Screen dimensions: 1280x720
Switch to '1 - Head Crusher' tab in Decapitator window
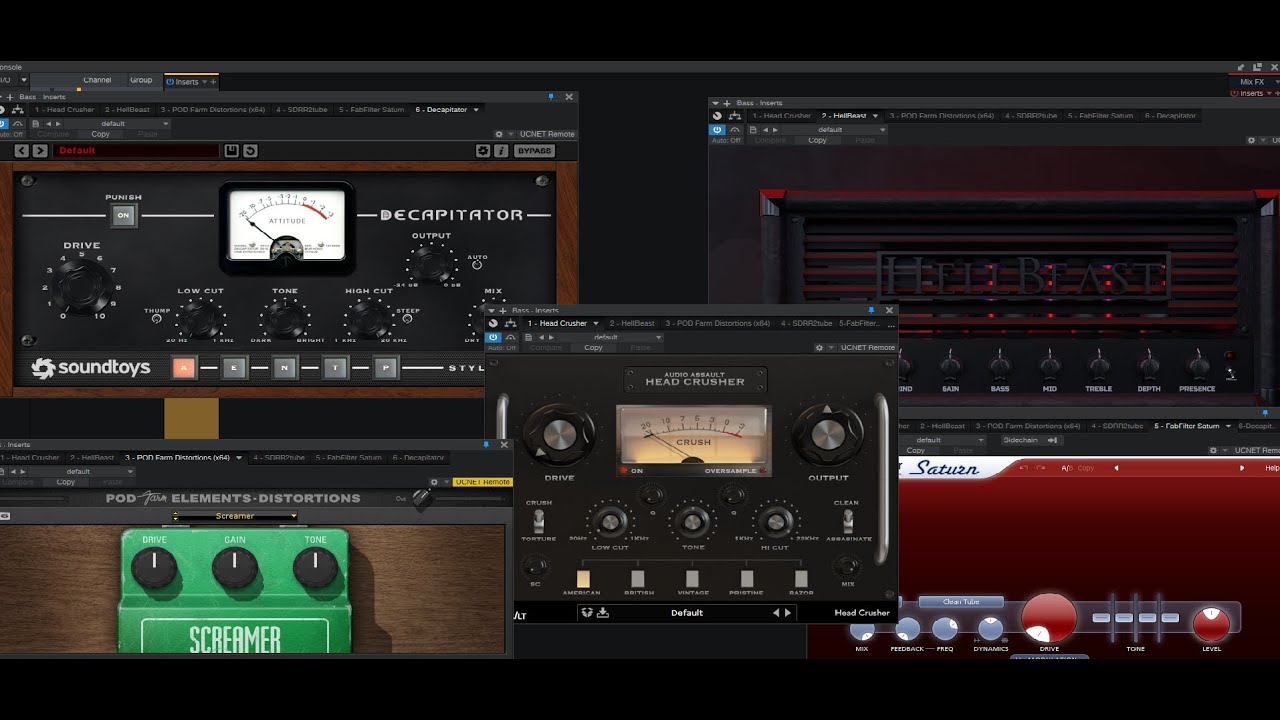tap(64, 110)
